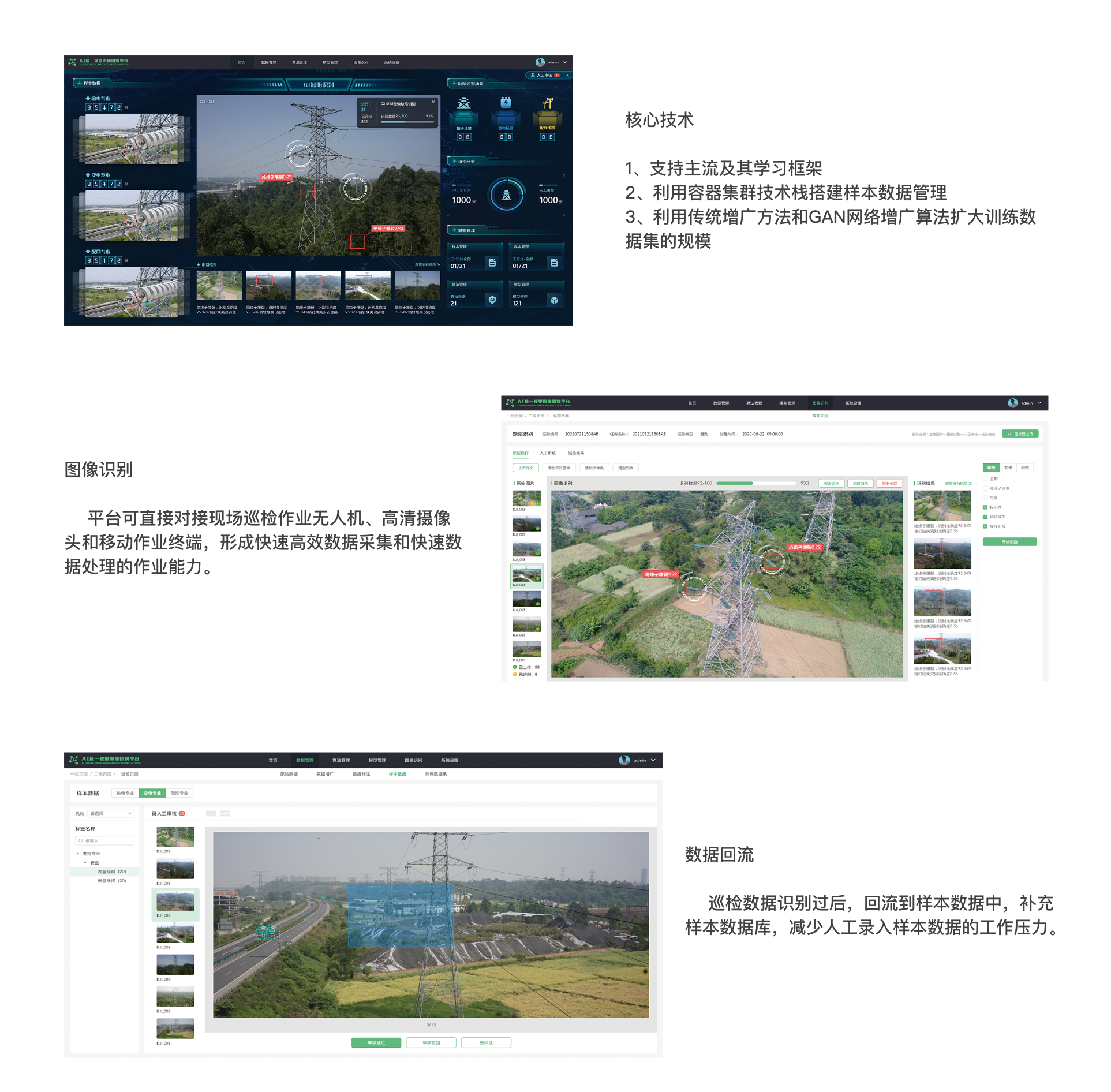Select the highlighted DJI_003 thumbnail on sample data page

click(175, 904)
